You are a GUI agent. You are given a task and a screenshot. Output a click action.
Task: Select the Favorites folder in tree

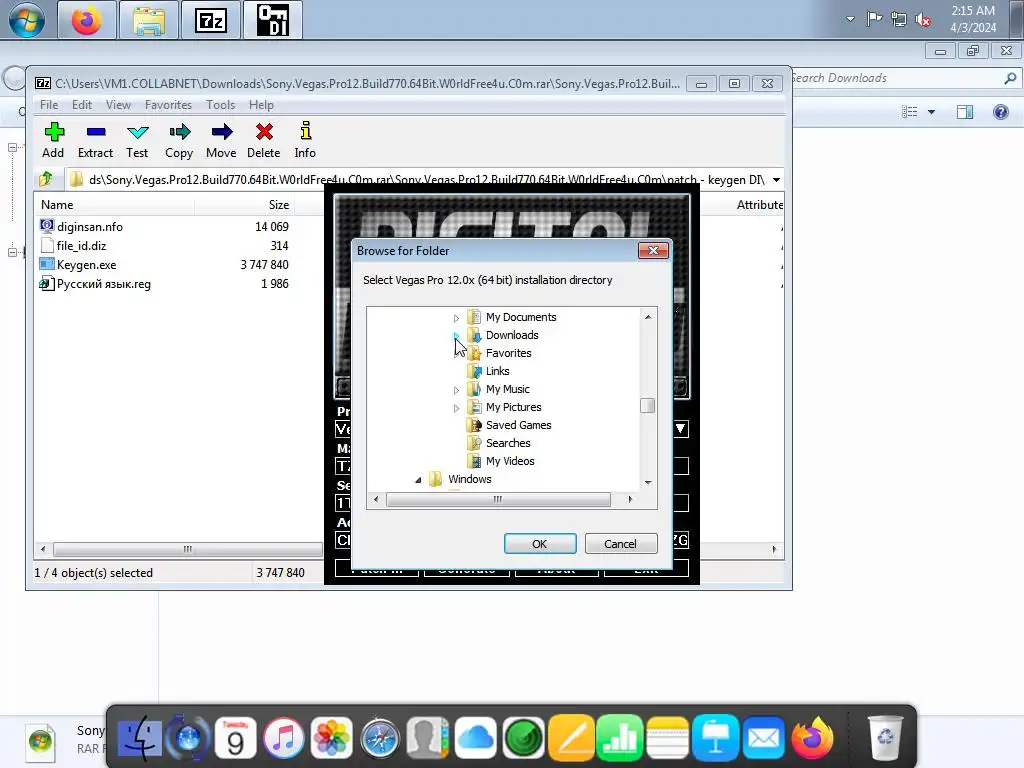pos(509,353)
